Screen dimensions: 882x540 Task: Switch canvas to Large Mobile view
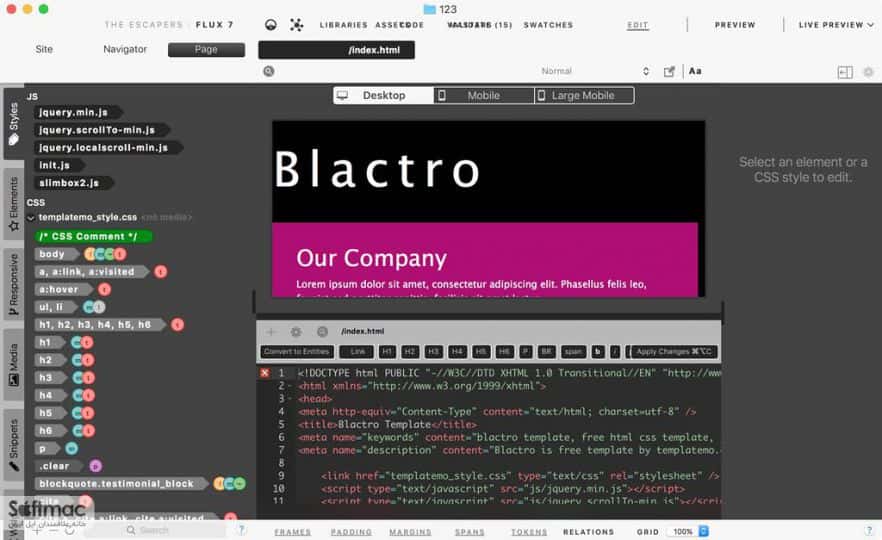coord(584,96)
